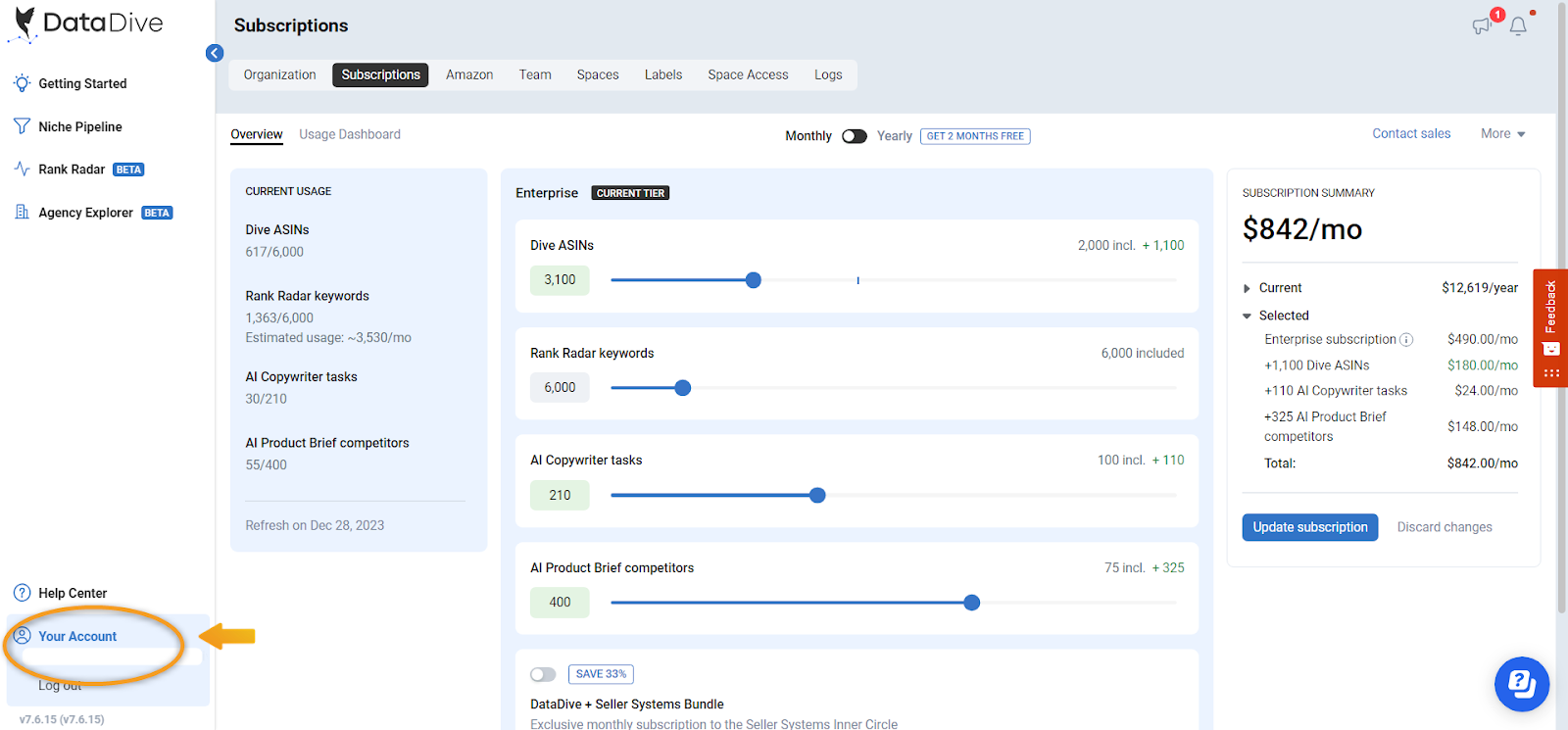1568x730 pixels.
Task: Toggle the Monthly/Yearly billing switch
Action: pos(855,136)
